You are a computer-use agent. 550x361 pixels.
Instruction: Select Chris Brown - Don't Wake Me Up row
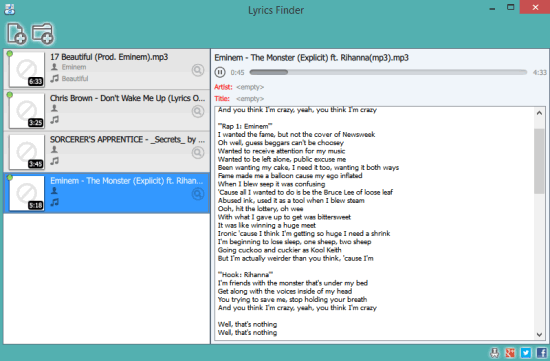[x=107, y=110]
